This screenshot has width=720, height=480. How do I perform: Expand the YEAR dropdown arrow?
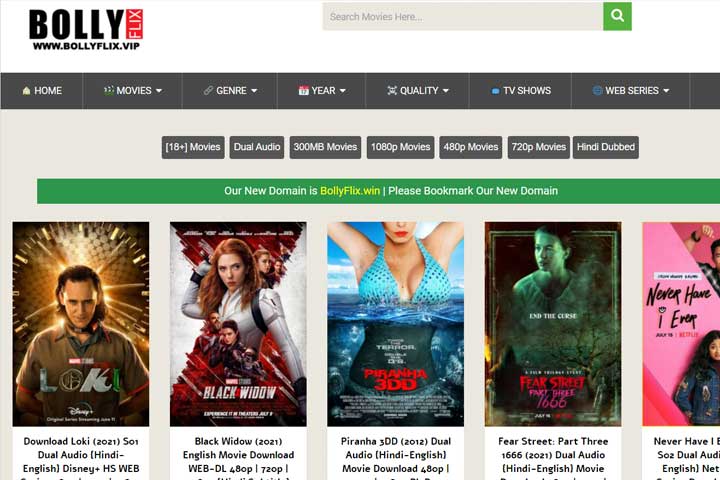tap(343, 91)
